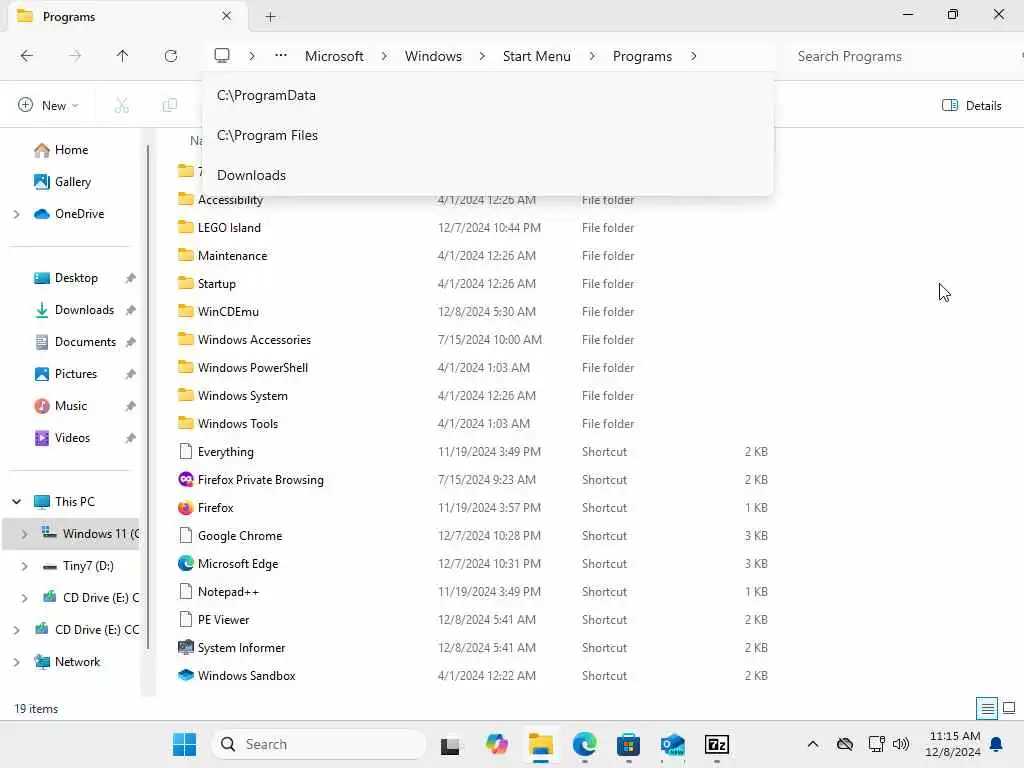1024x768 pixels.
Task: Open Downloads quick access folder
Action: tap(84, 310)
